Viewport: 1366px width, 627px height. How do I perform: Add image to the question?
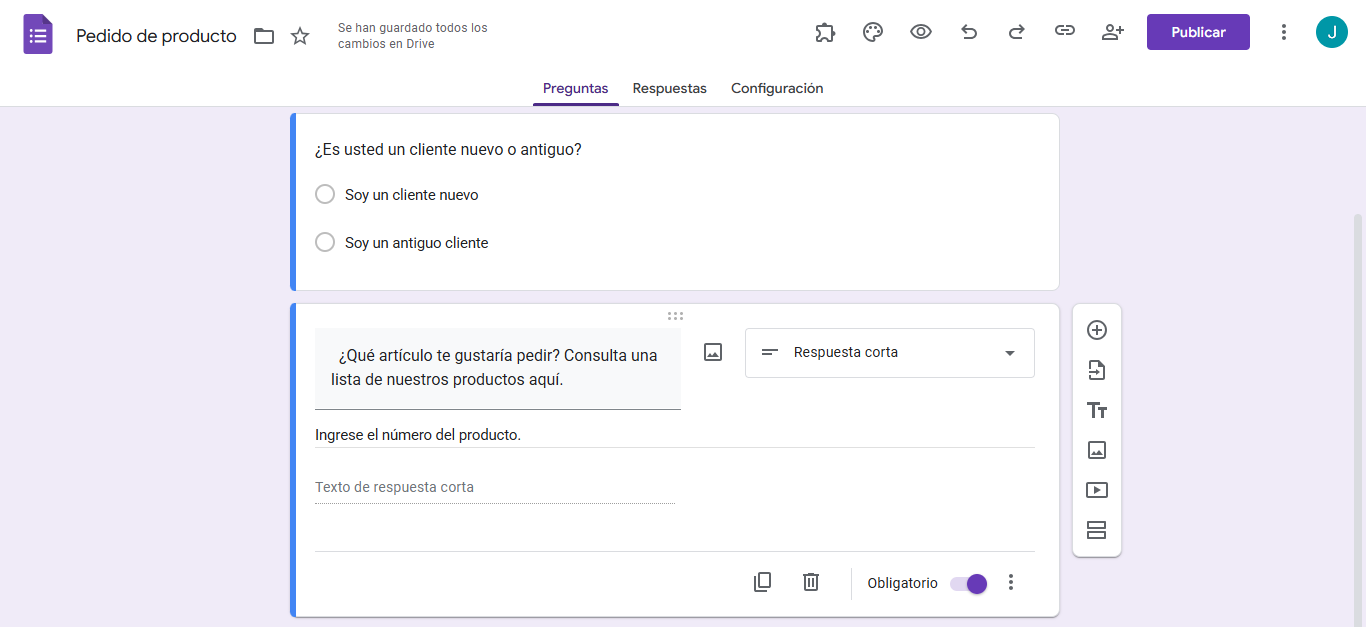point(713,352)
